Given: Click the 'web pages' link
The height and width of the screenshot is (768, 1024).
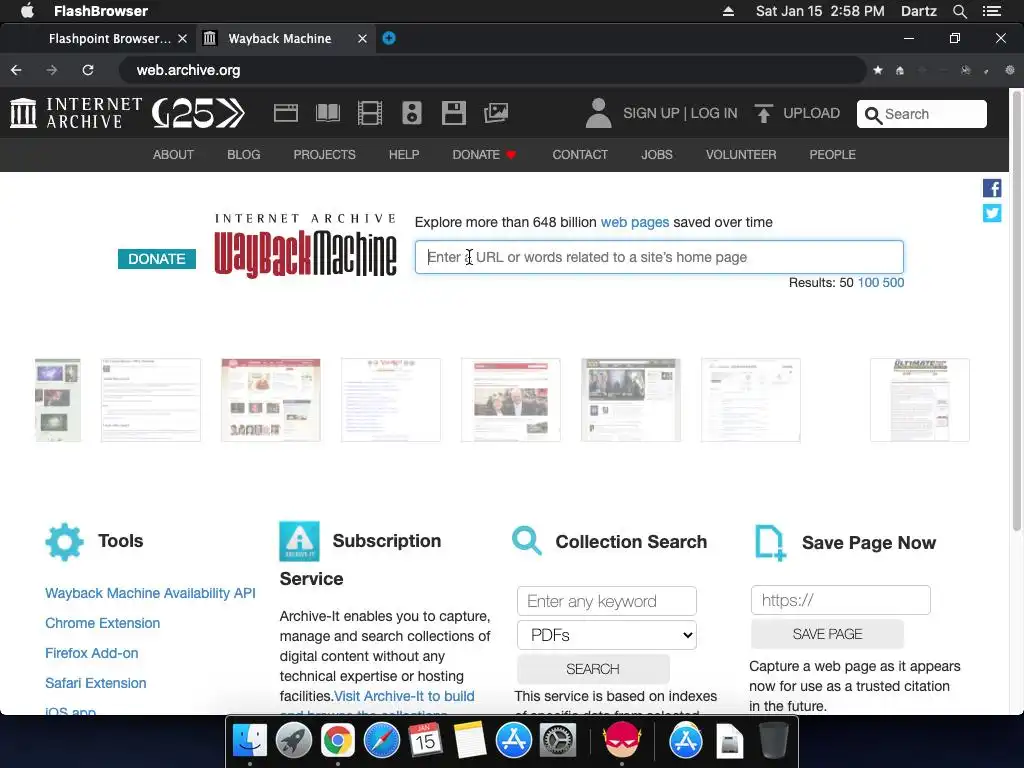Looking at the screenshot, I should tap(635, 222).
